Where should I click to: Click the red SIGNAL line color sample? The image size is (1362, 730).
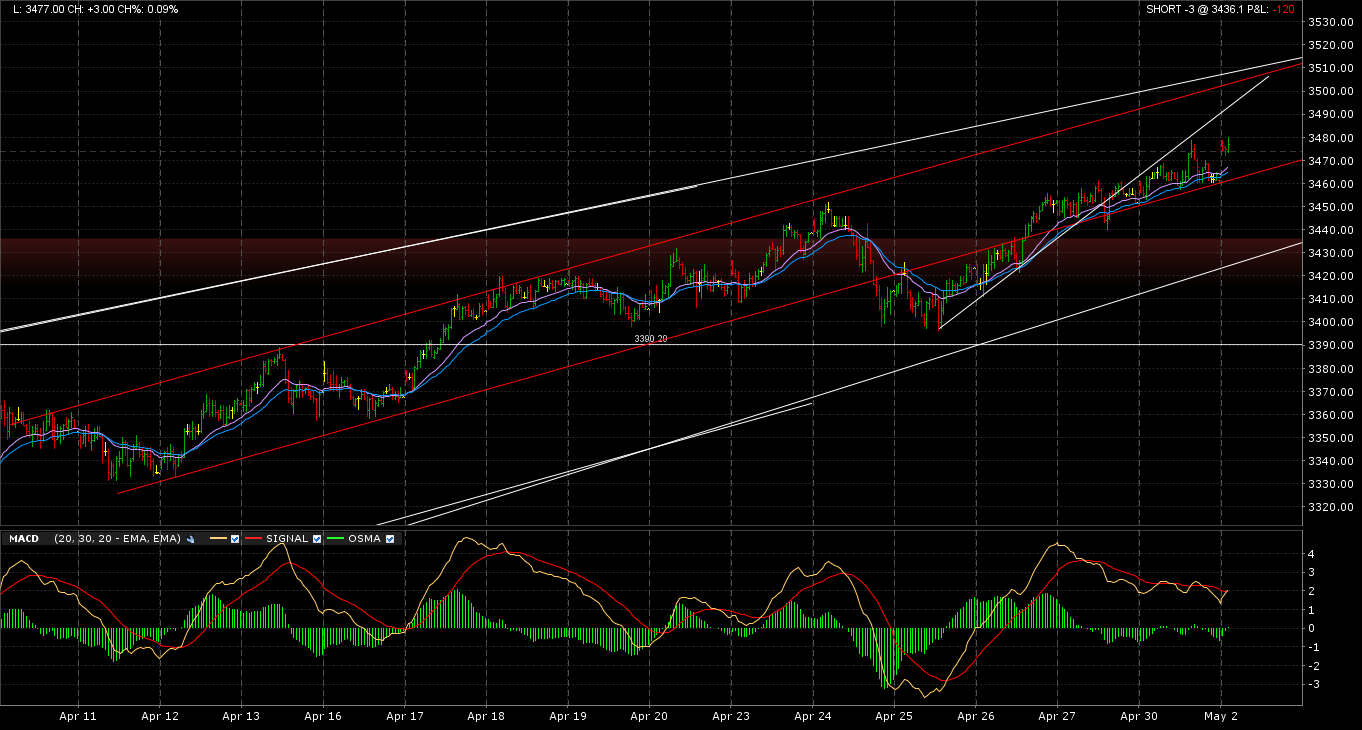tap(255, 539)
